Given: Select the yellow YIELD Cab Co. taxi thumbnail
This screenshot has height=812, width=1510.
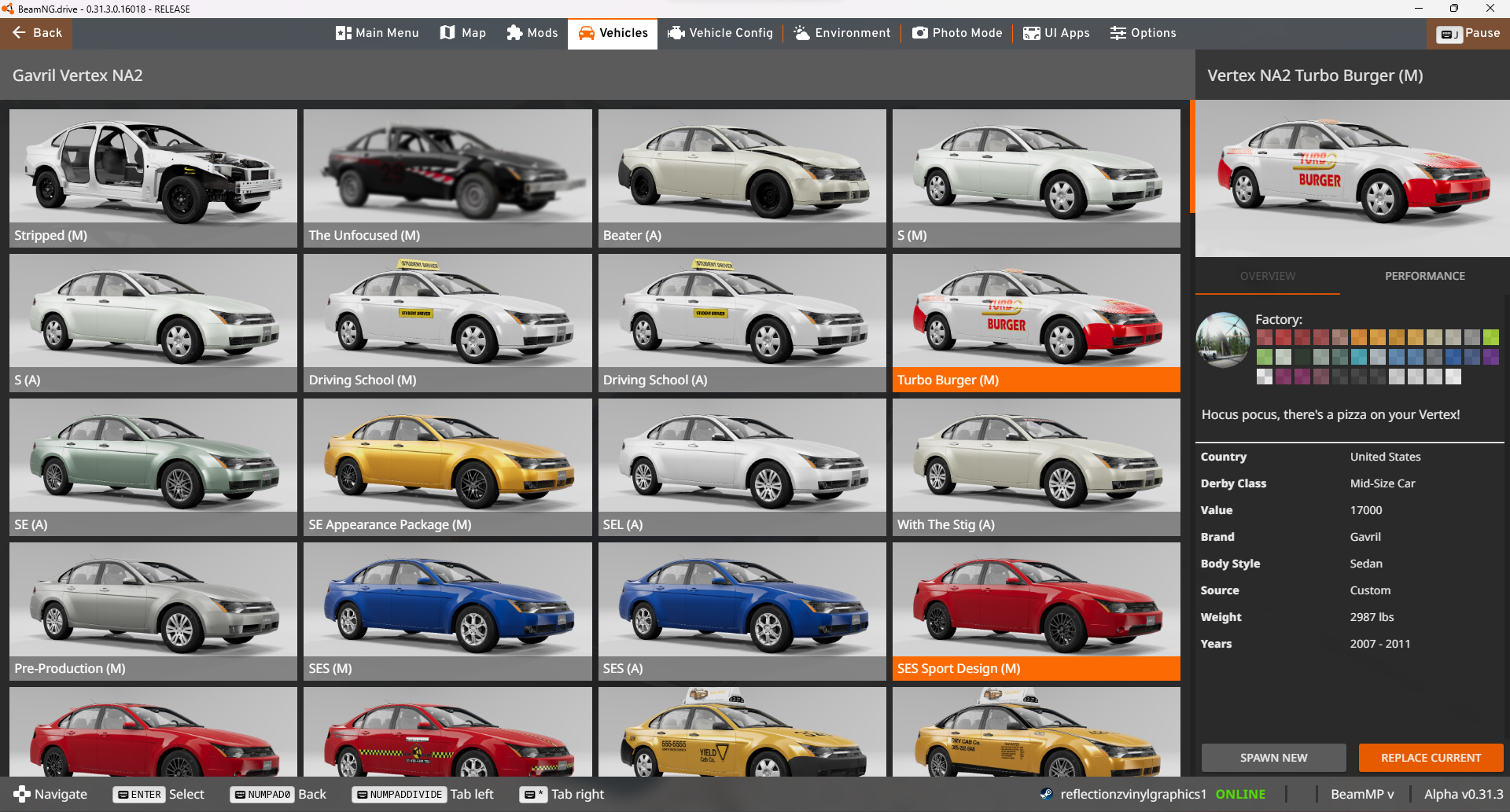Looking at the screenshot, I should pyautogui.click(x=742, y=732).
